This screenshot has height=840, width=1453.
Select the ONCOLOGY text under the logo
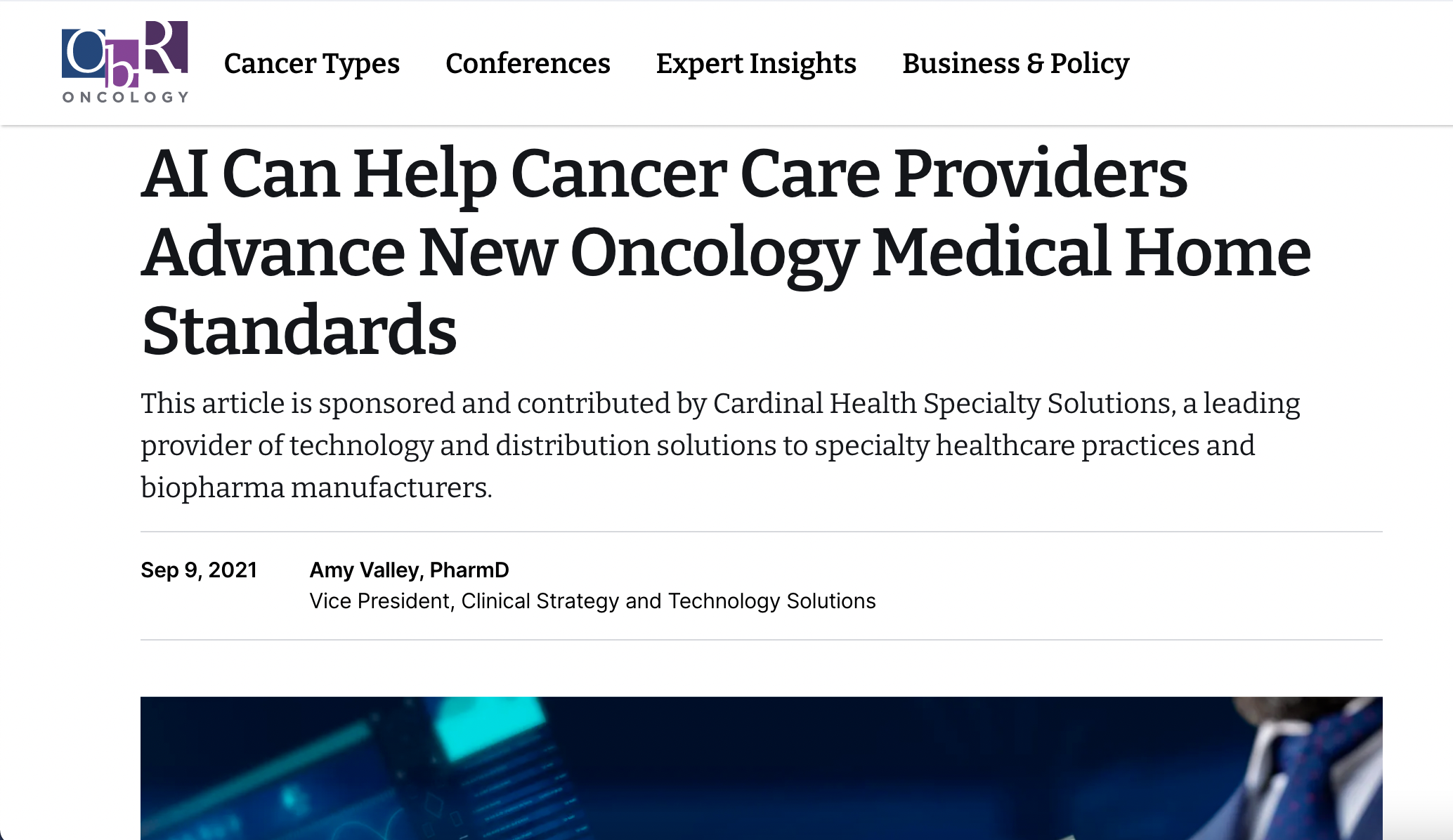coord(124,98)
